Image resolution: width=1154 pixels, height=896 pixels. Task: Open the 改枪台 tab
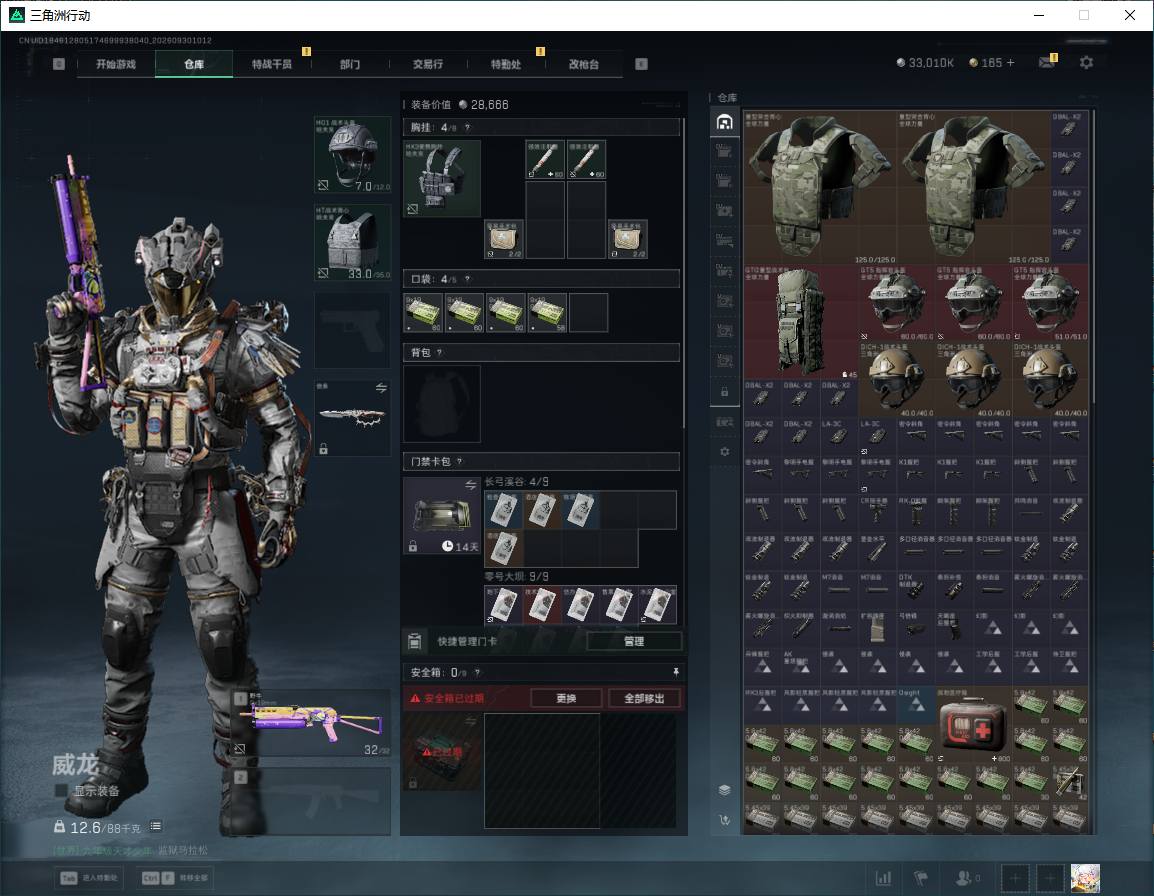[x=584, y=64]
